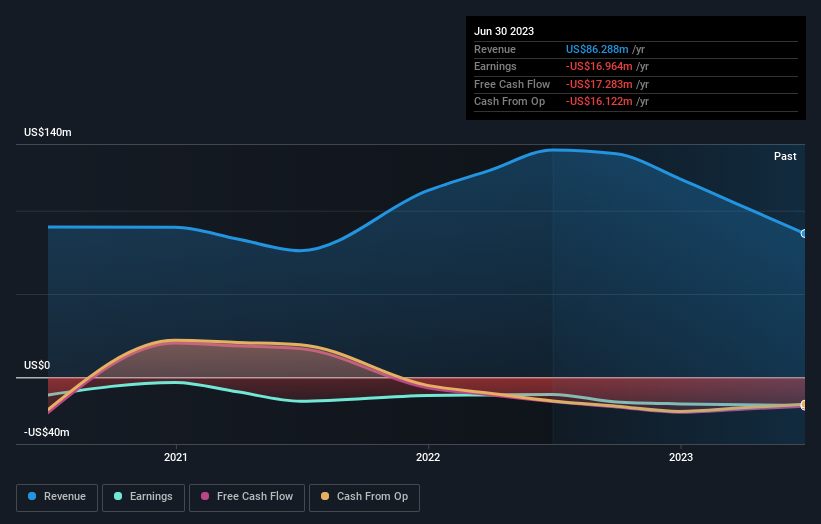Click the Past label on the chart
821x524 pixels.
tap(785, 157)
